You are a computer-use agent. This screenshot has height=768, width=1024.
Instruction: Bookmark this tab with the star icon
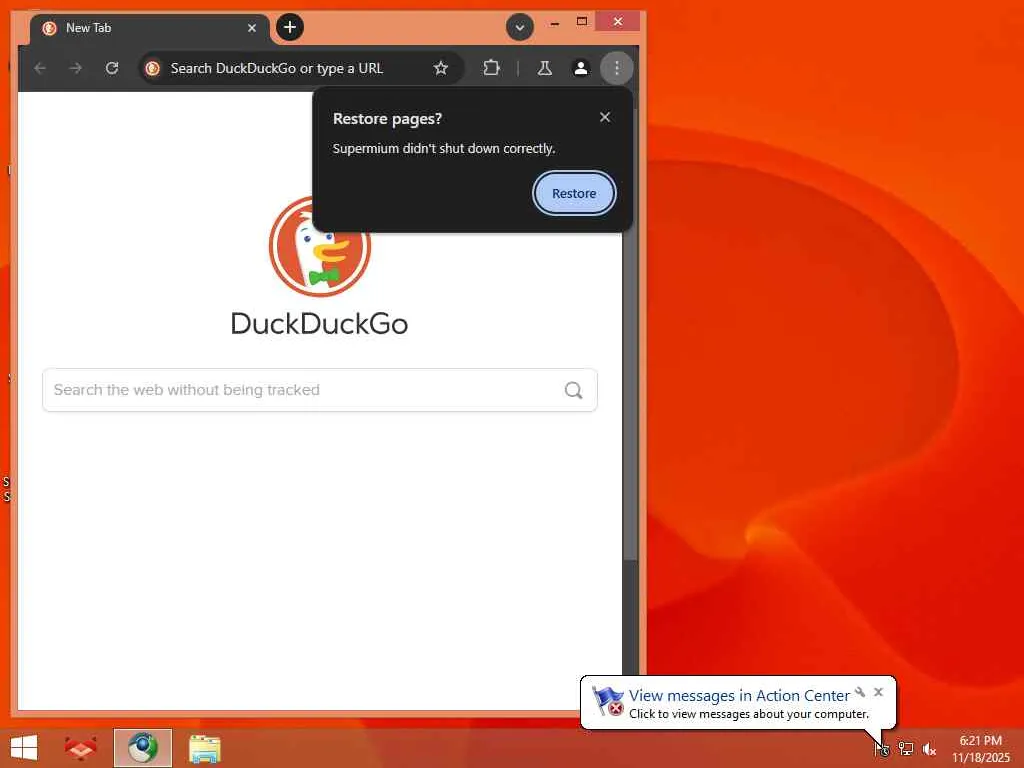pyautogui.click(x=441, y=68)
